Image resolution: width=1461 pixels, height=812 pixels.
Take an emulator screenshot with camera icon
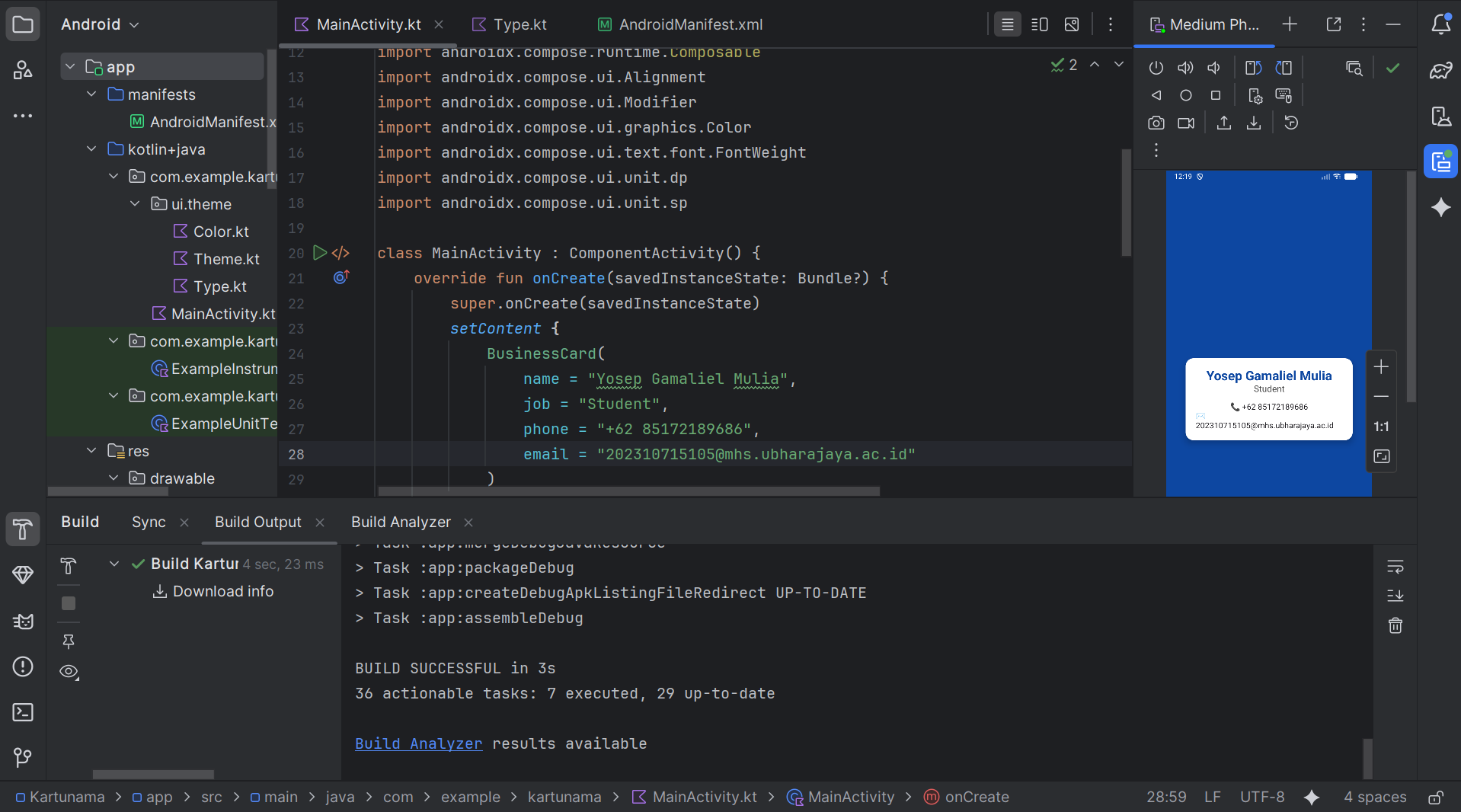[x=1156, y=123]
